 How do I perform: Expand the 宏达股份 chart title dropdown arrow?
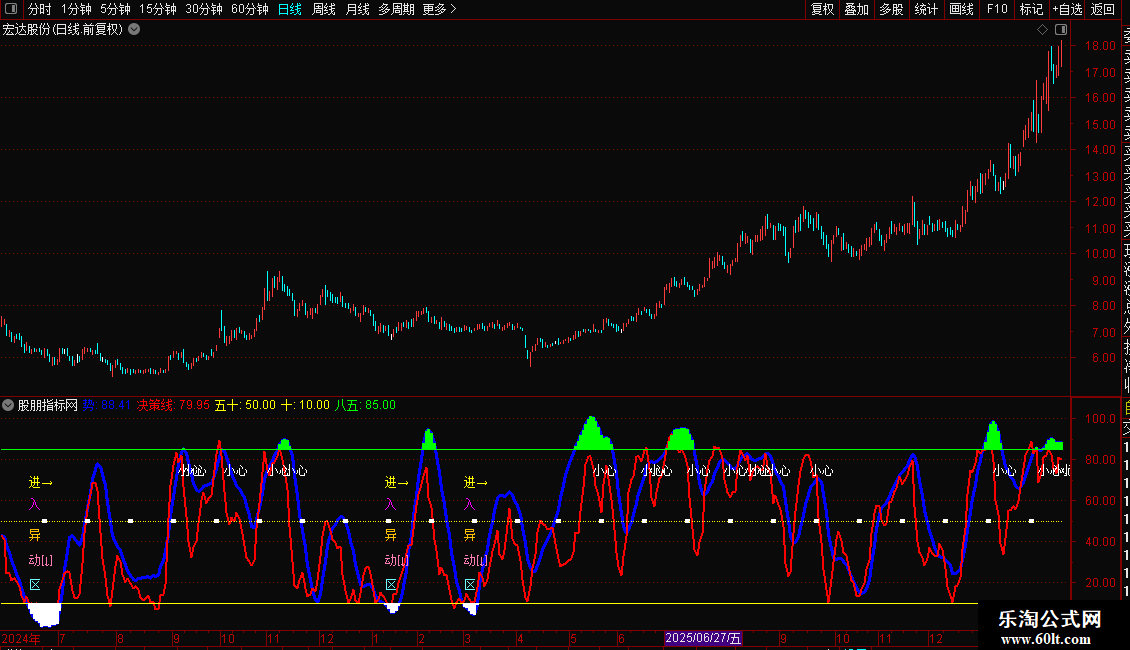click(x=135, y=29)
